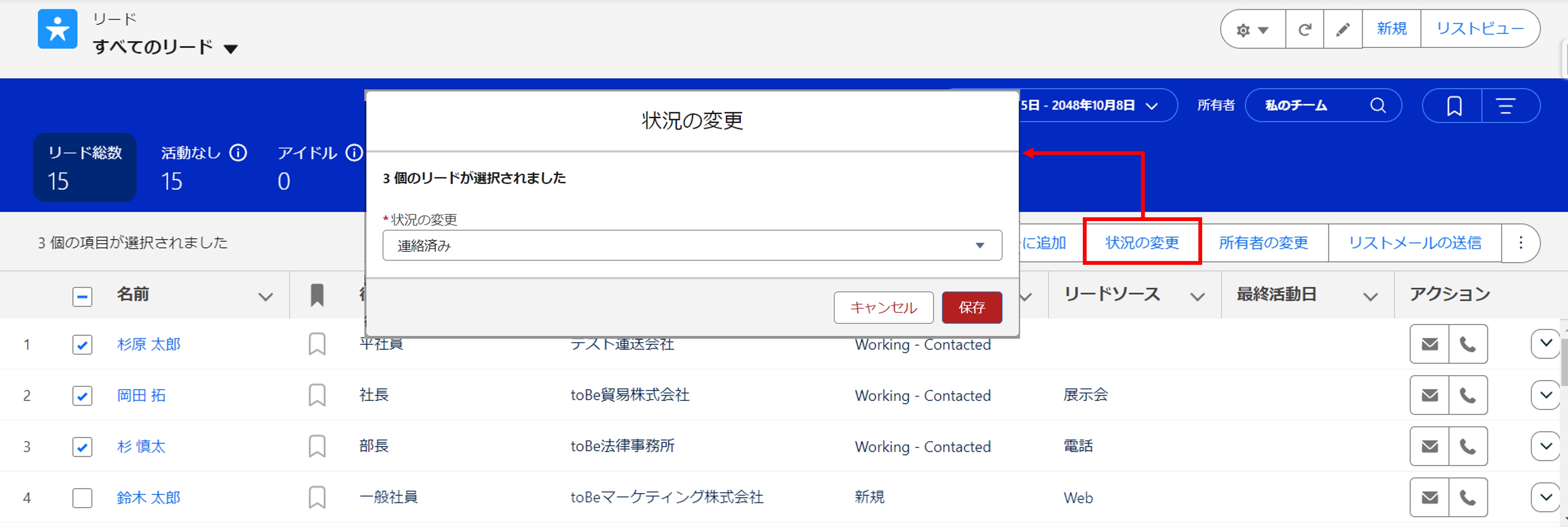The image size is (1568, 527).
Task: Click the pencil edit list icon
Action: point(1342,29)
